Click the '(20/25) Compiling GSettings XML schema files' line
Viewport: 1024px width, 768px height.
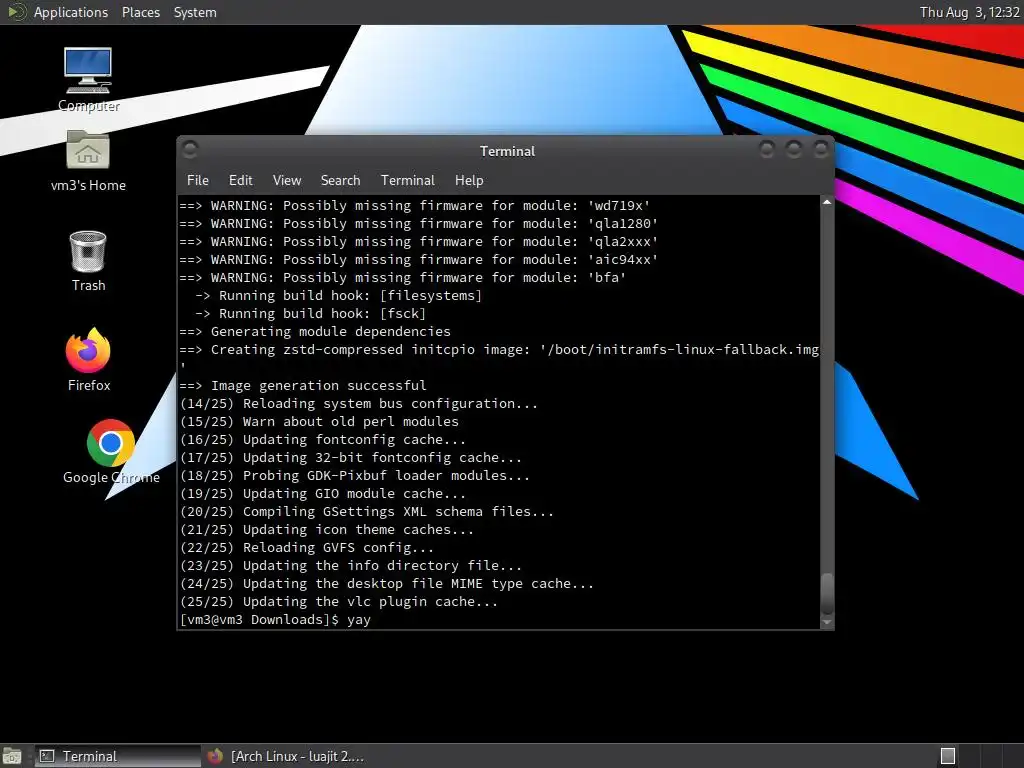[366, 511]
